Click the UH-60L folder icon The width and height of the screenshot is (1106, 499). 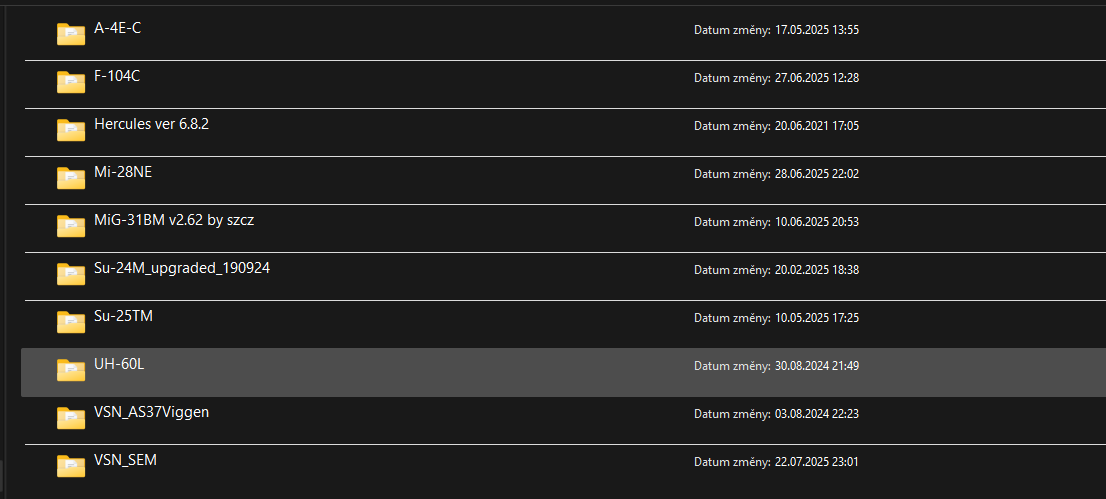[71, 370]
